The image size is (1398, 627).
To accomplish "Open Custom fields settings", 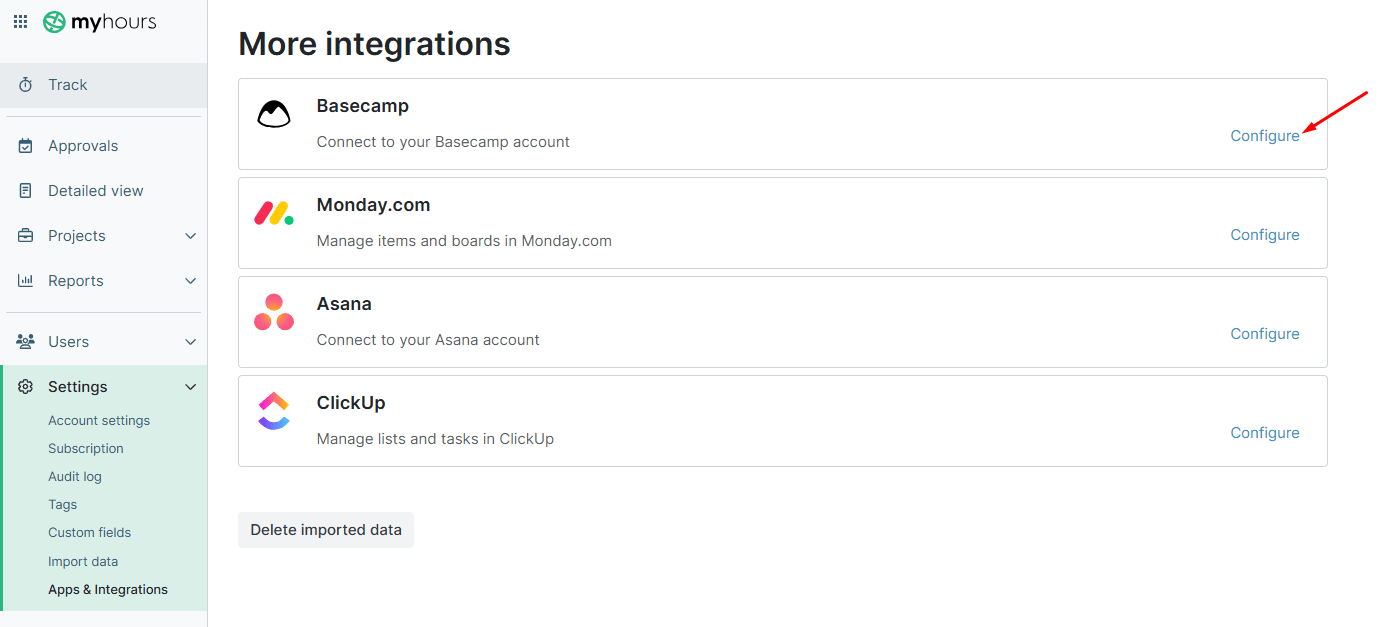I will (89, 532).
